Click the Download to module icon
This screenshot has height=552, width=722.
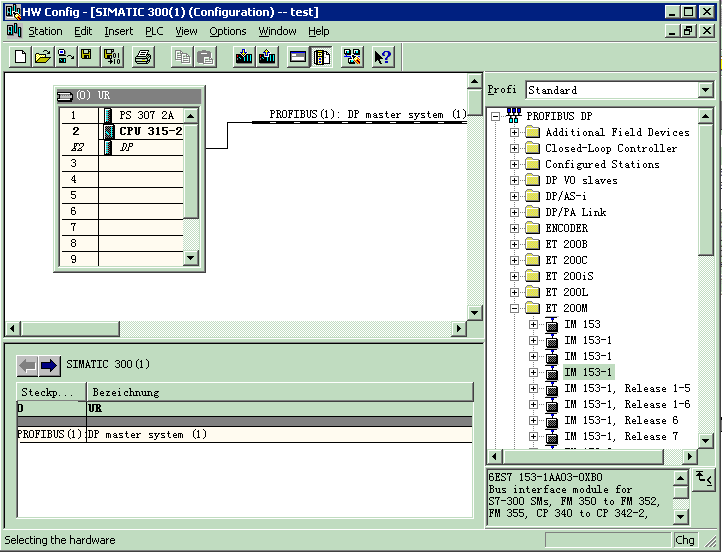point(244,57)
